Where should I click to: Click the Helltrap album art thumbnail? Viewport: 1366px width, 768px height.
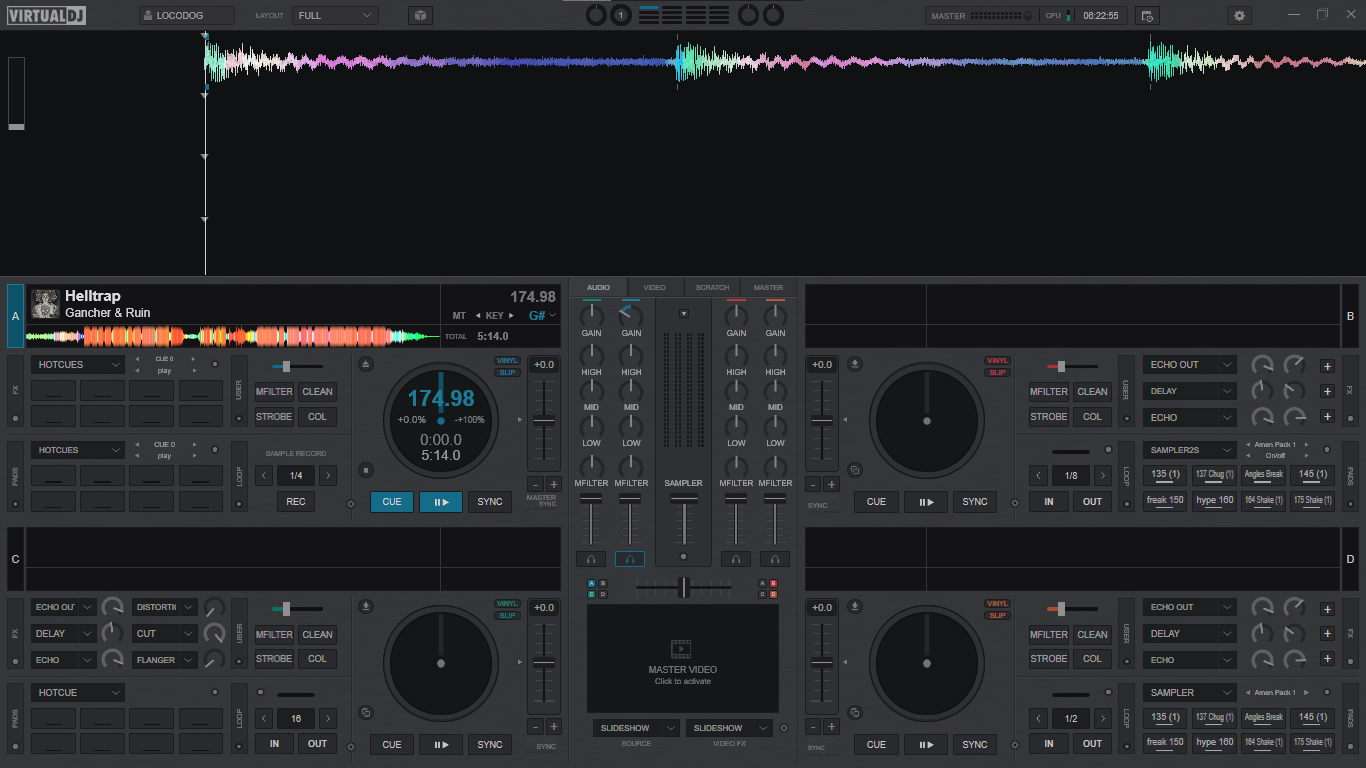click(45, 304)
